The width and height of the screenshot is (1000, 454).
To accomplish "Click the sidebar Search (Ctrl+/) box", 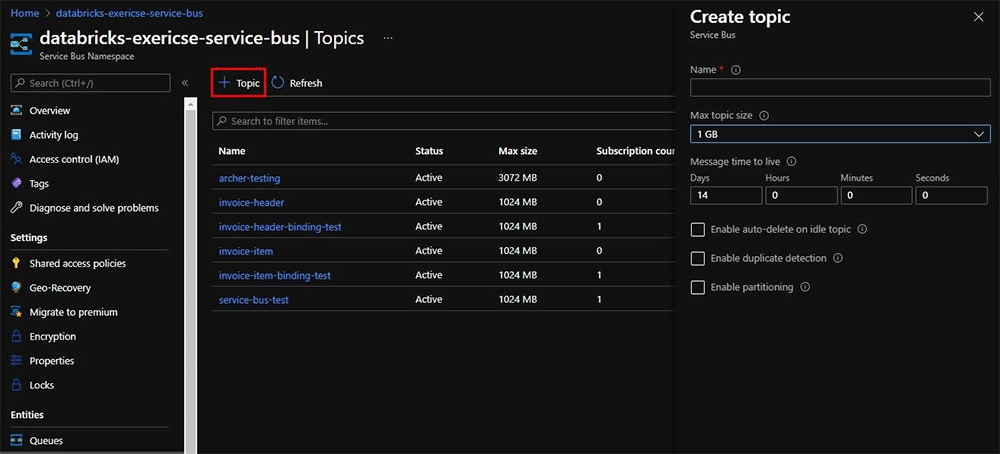I will 91,83.
